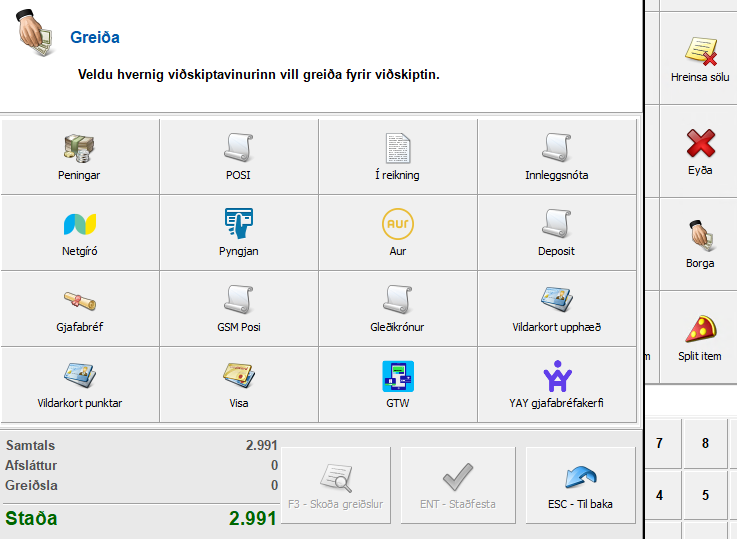
Task: Select the Deposit payment tile
Action: pos(556,233)
